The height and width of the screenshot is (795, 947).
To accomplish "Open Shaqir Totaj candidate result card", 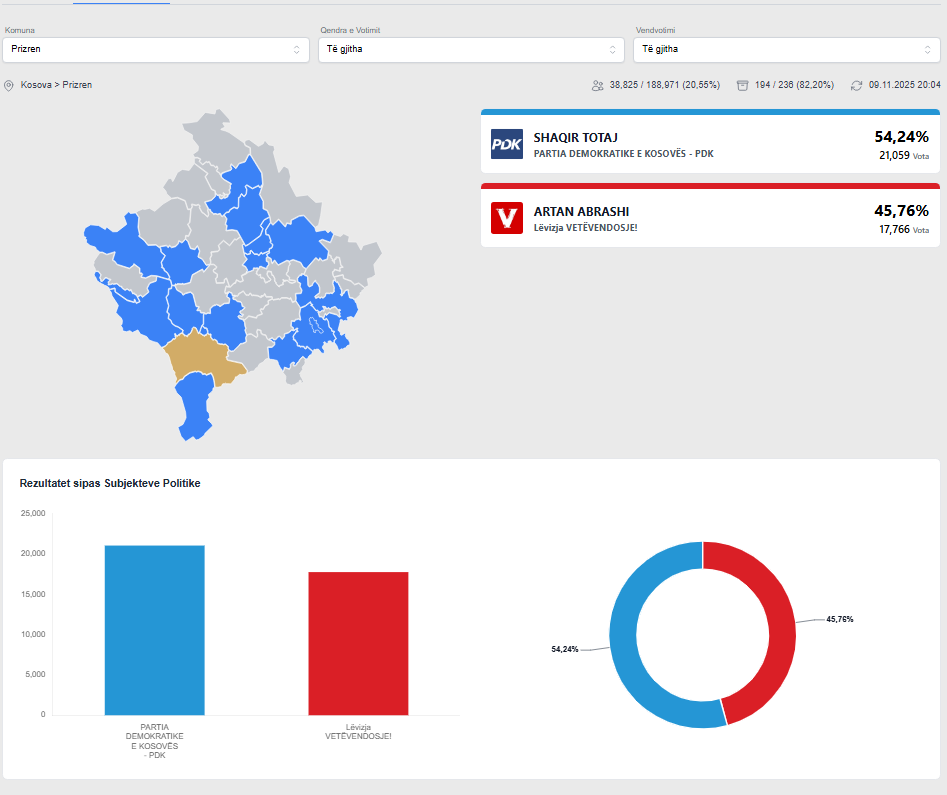I will (710, 144).
